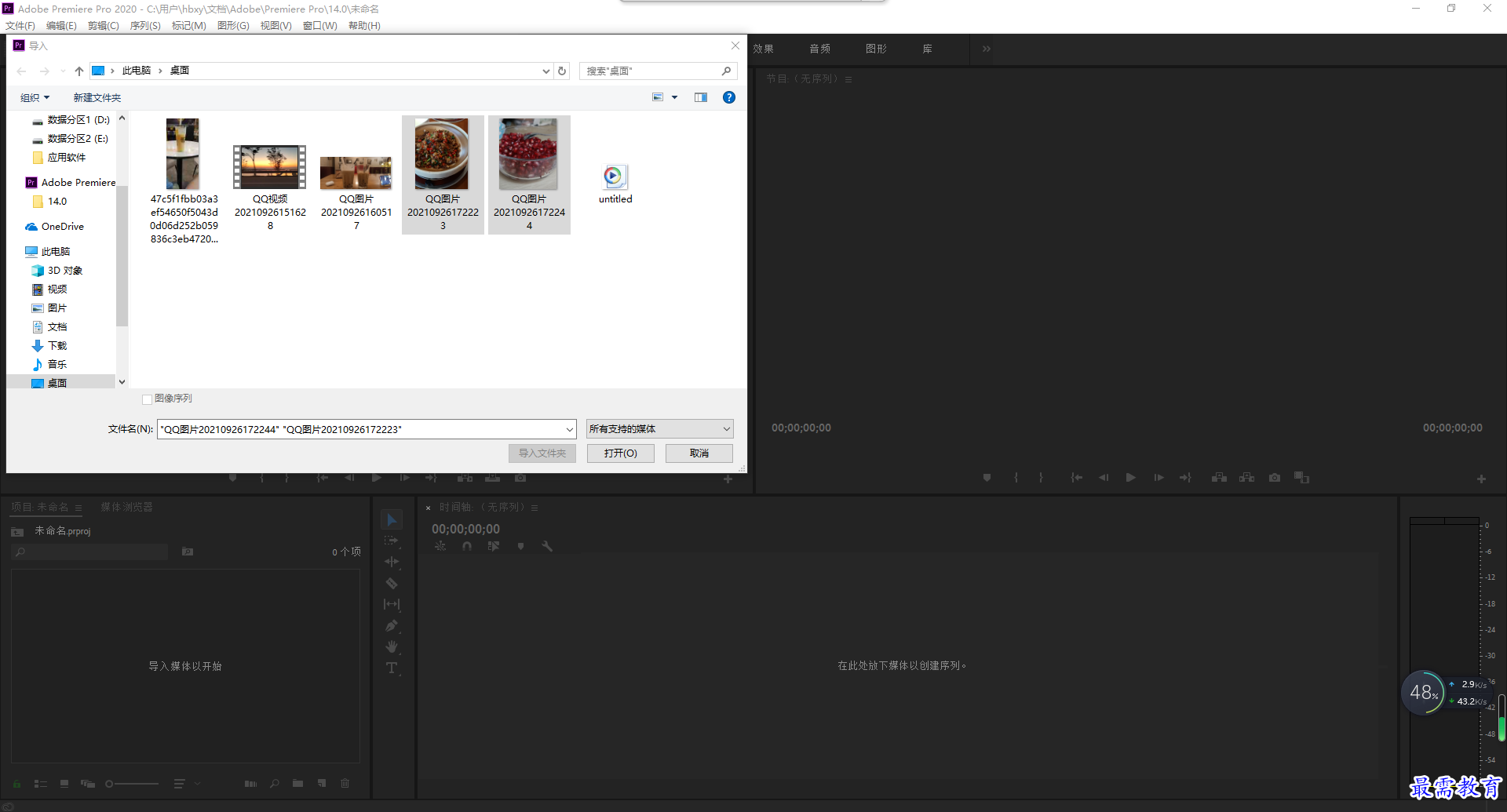Click 新建文件夹 in import dialog
1507x812 pixels.
coord(97,97)
